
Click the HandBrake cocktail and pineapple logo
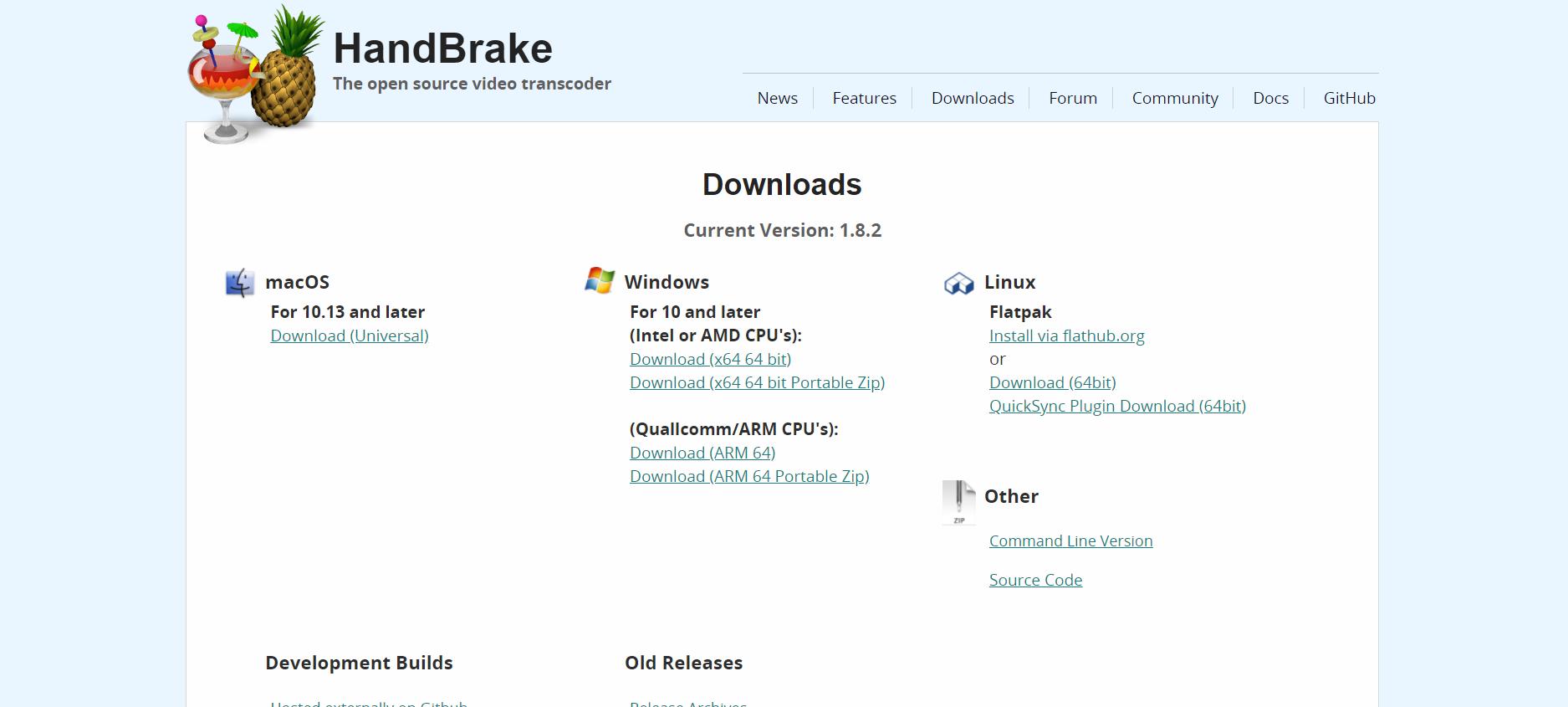click(x=255, y=75)
